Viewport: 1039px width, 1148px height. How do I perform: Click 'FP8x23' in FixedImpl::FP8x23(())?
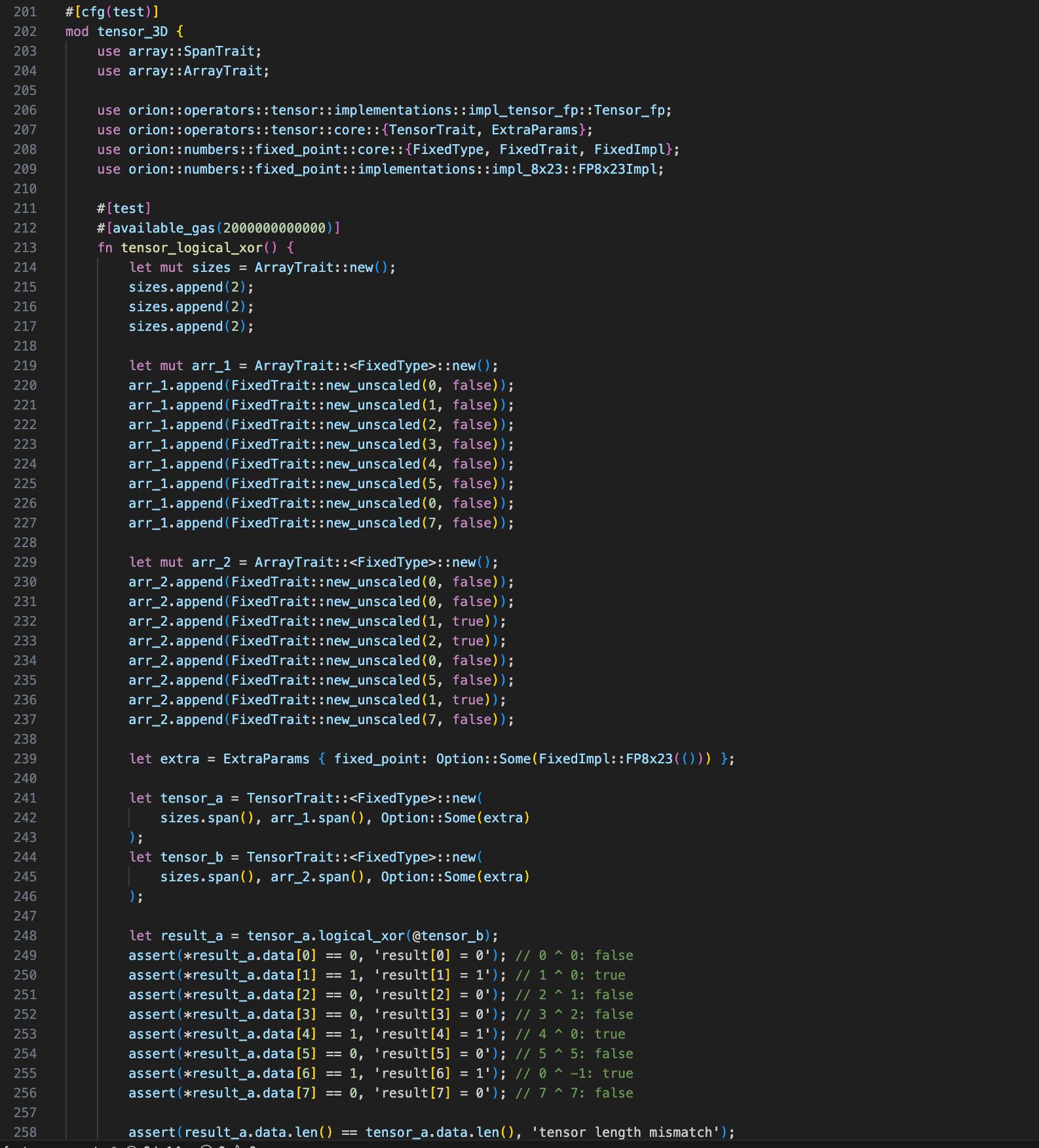click(x=649, y=759)
